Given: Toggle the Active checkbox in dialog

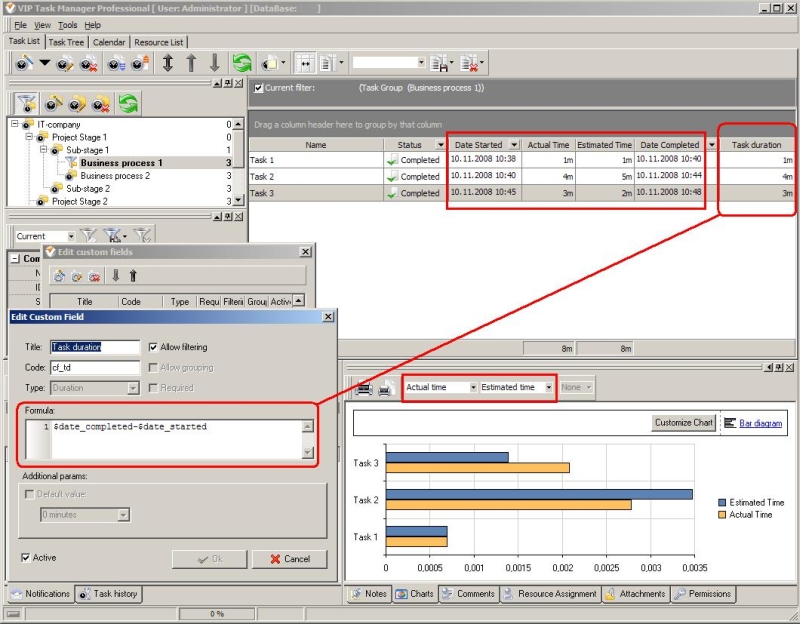Looking at the screenshot, I should point(26,558).
